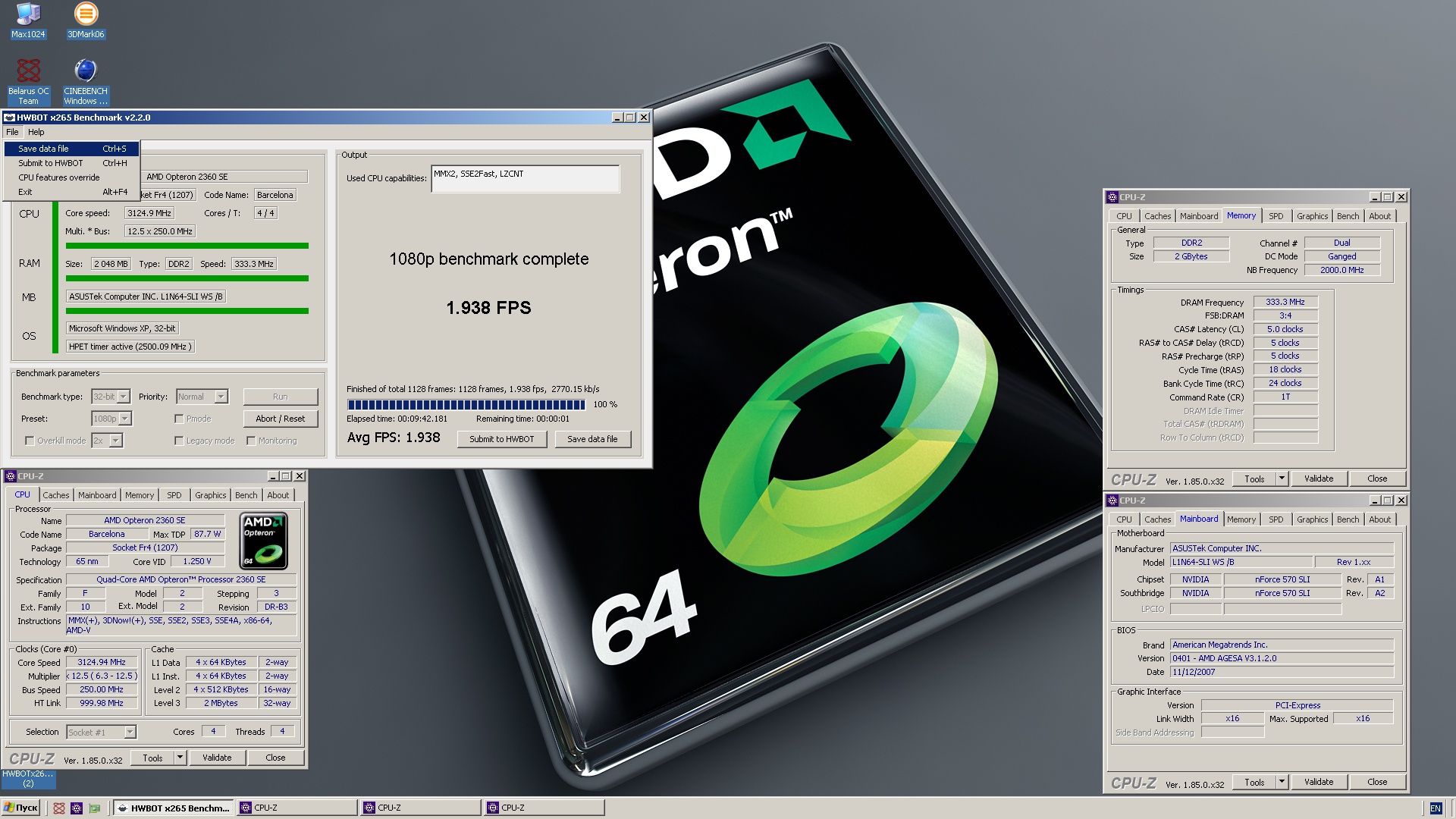
Task: Click the Core speed 3124.9 MHz field
Action: tap(149, 214)
